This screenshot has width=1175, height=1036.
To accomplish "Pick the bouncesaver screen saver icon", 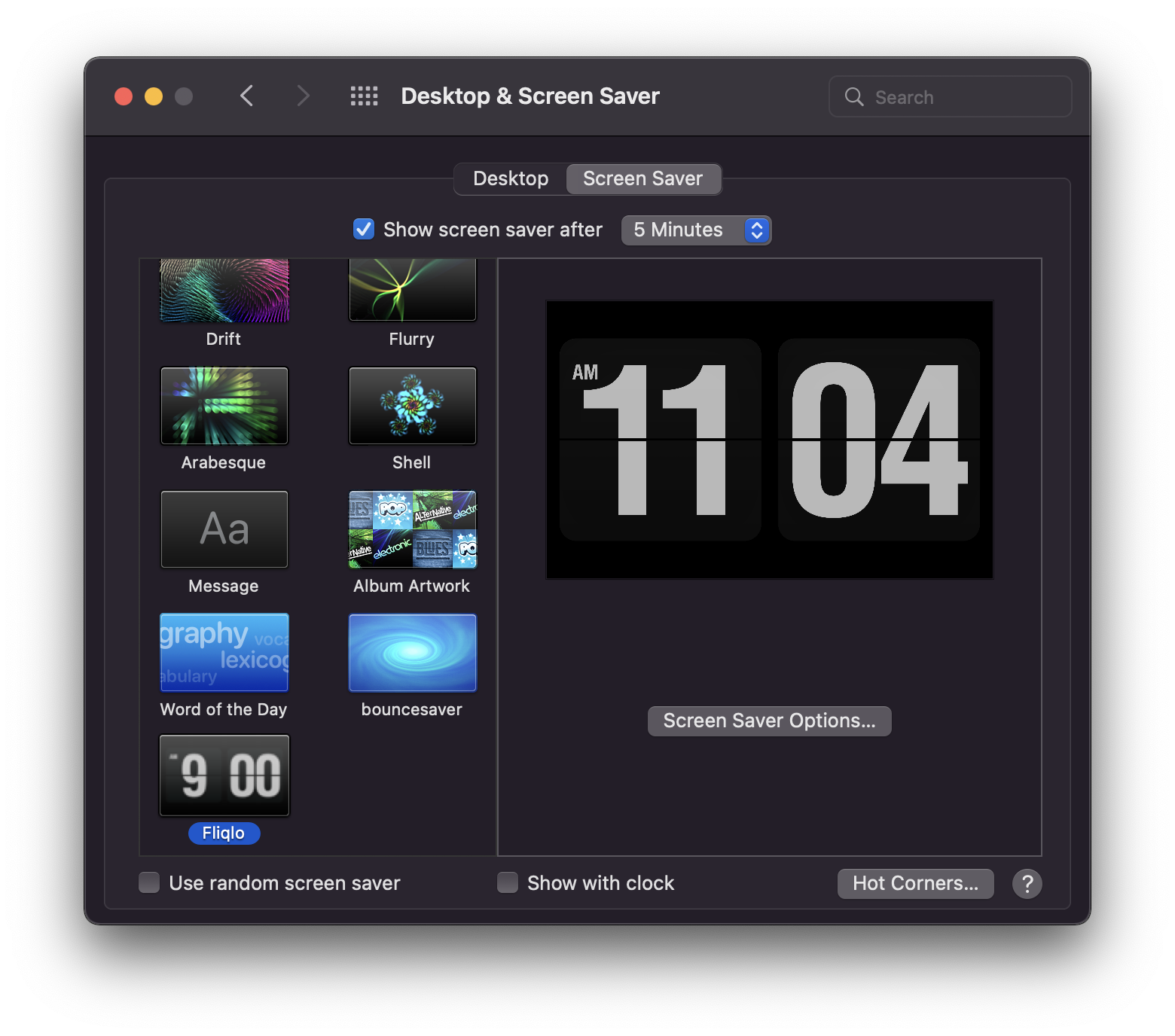I will tap(412, 653).
